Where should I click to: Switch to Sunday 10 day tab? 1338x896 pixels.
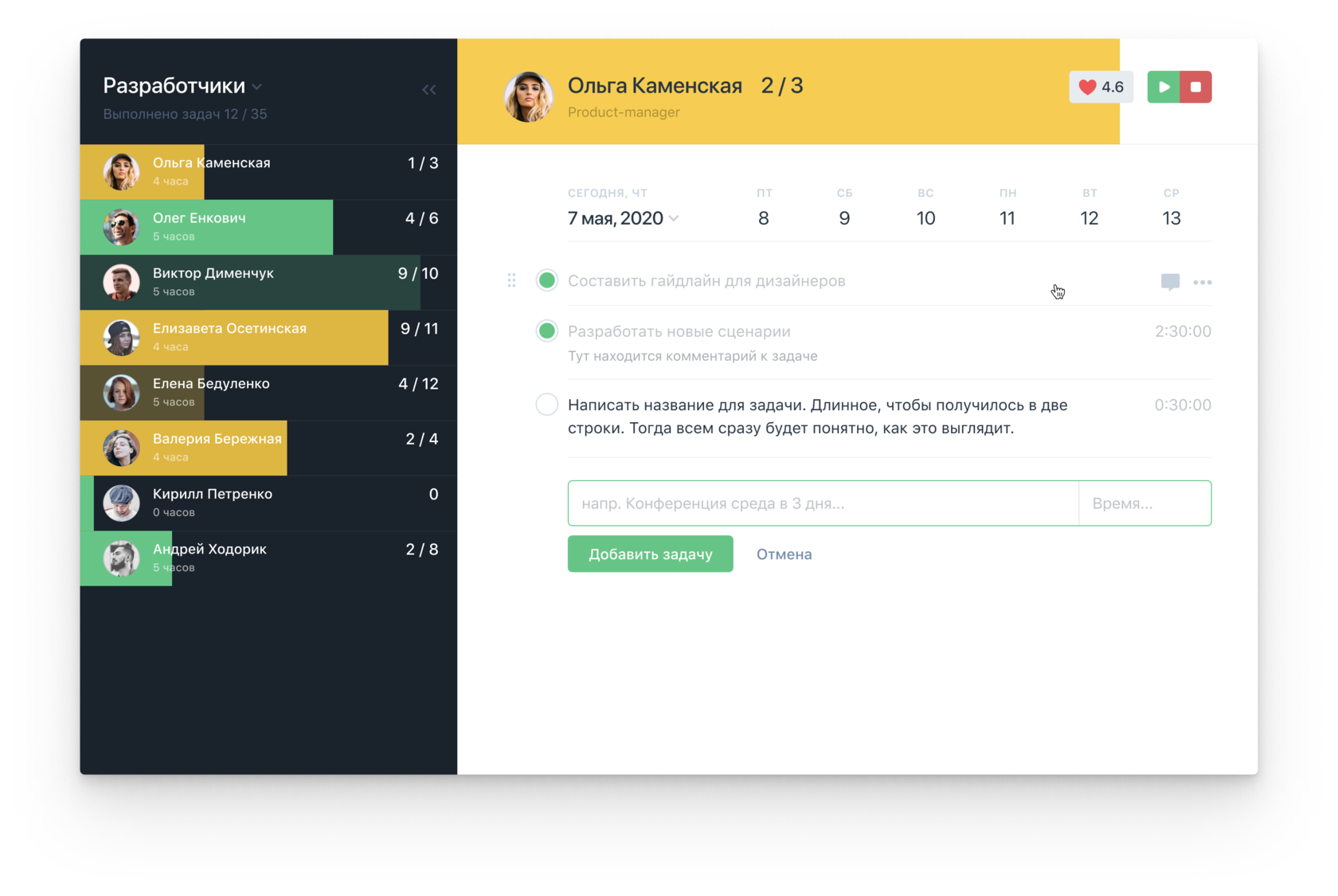coord(925,209)
